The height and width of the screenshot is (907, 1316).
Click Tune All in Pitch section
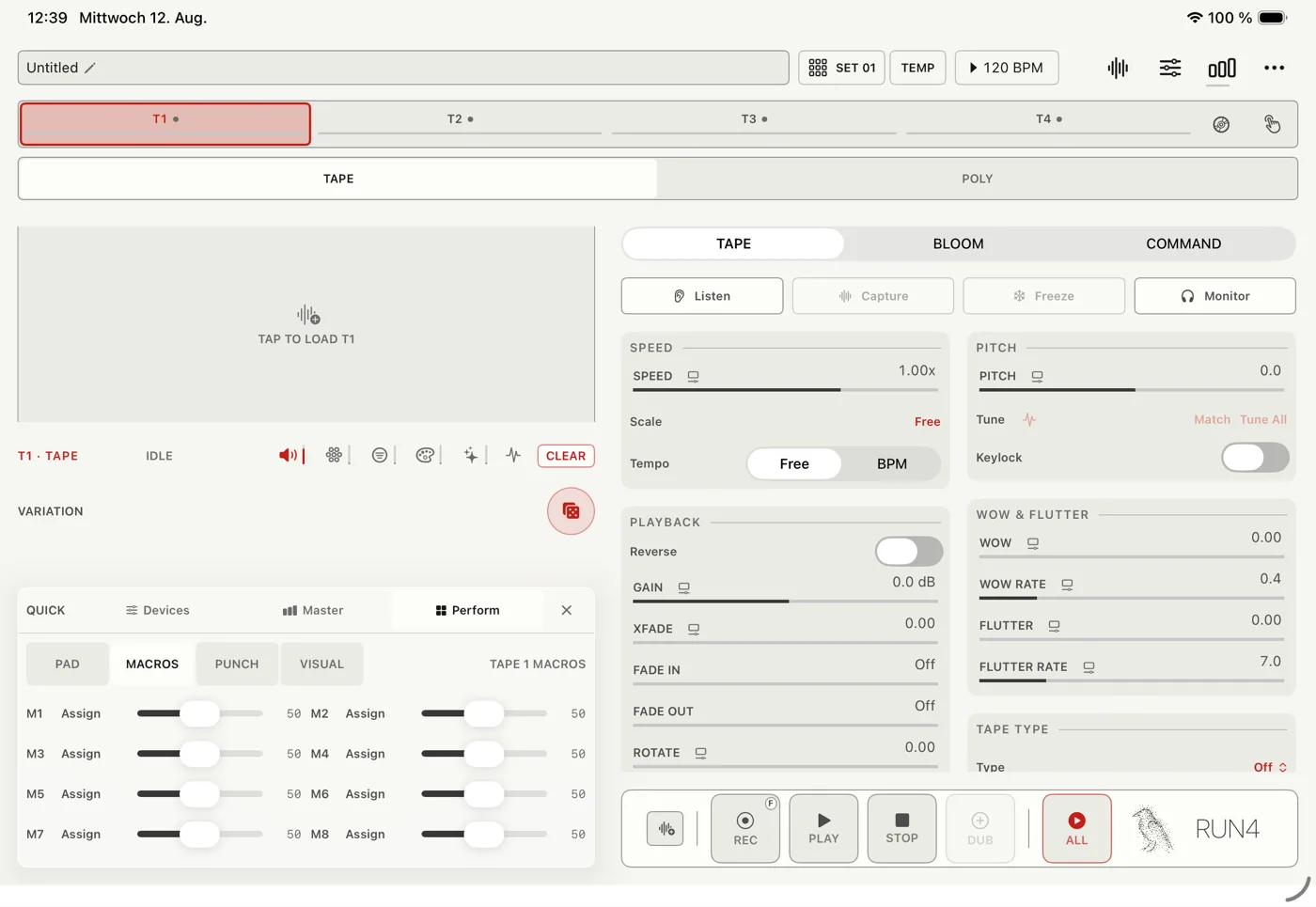tap(1263, 419)
